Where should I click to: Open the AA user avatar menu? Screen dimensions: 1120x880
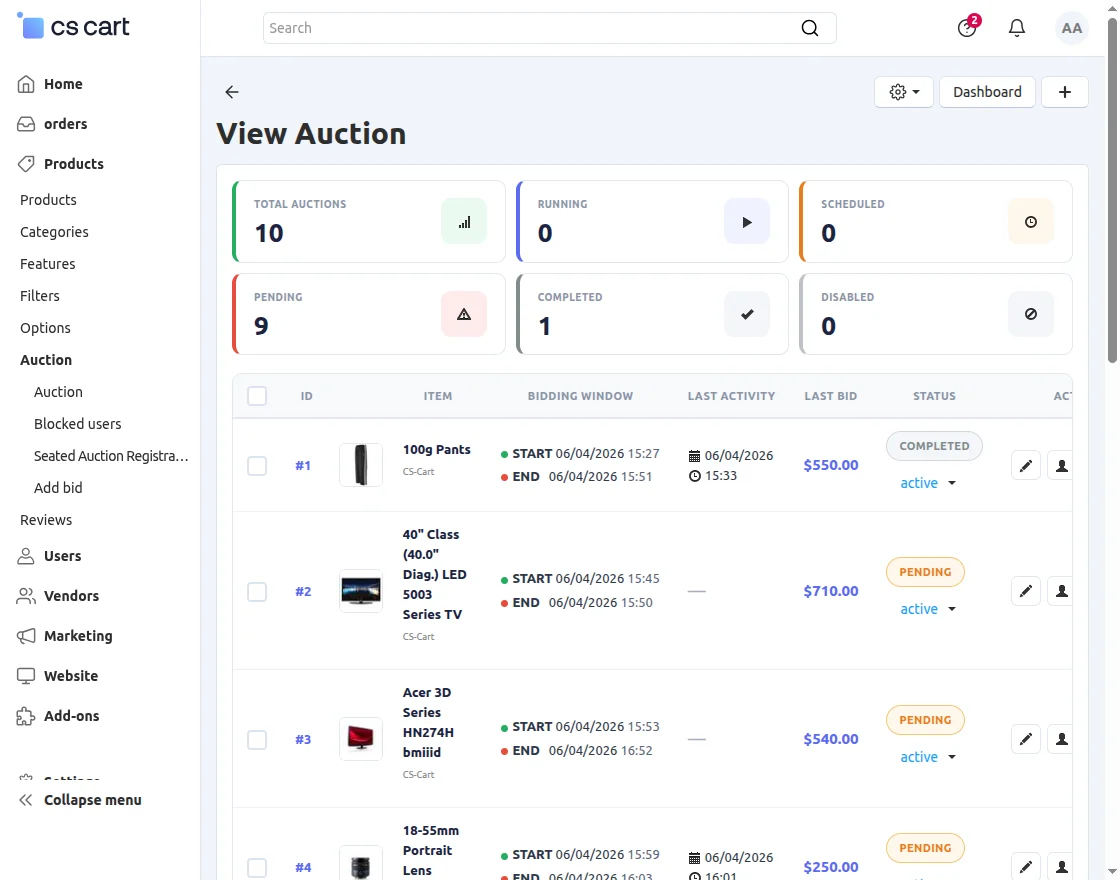click(x=1071, y=28)
